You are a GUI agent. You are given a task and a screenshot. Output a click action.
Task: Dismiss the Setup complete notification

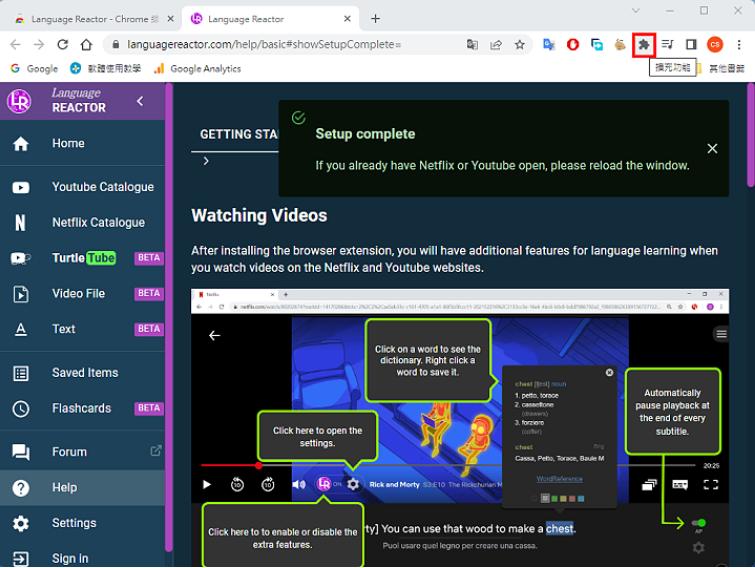click(x=712, y=149)
